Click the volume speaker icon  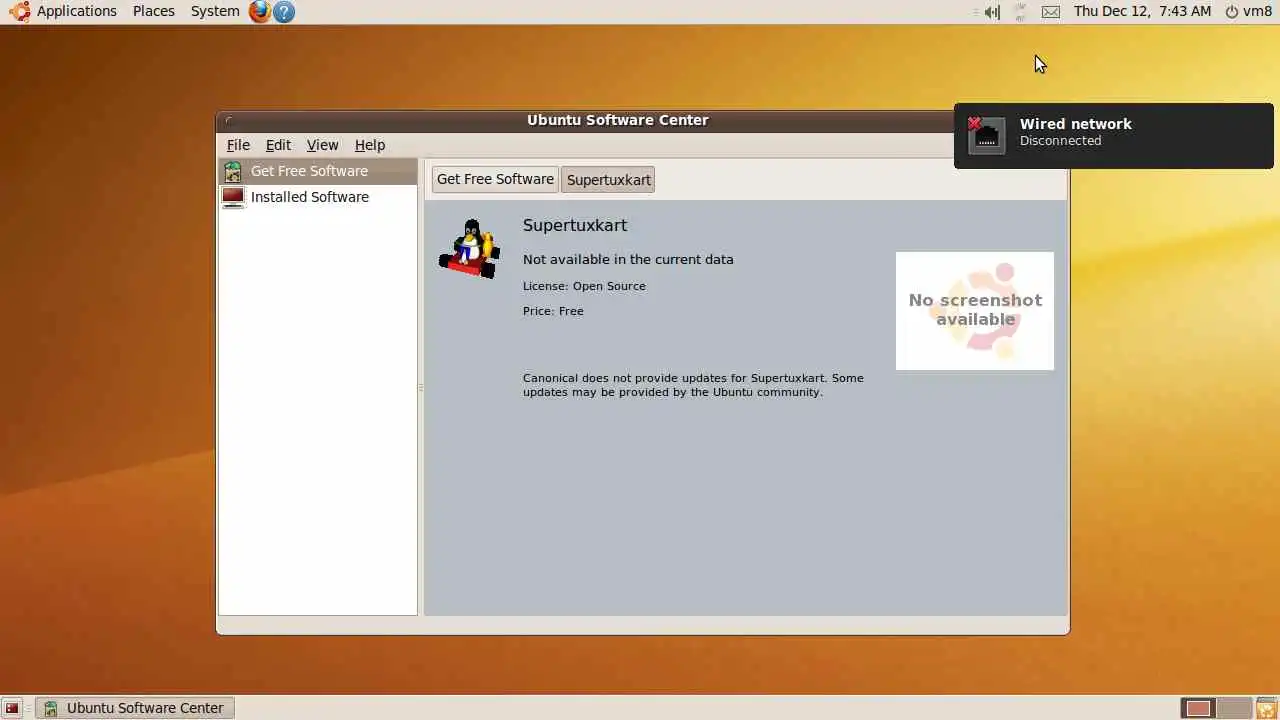point(990,12)
